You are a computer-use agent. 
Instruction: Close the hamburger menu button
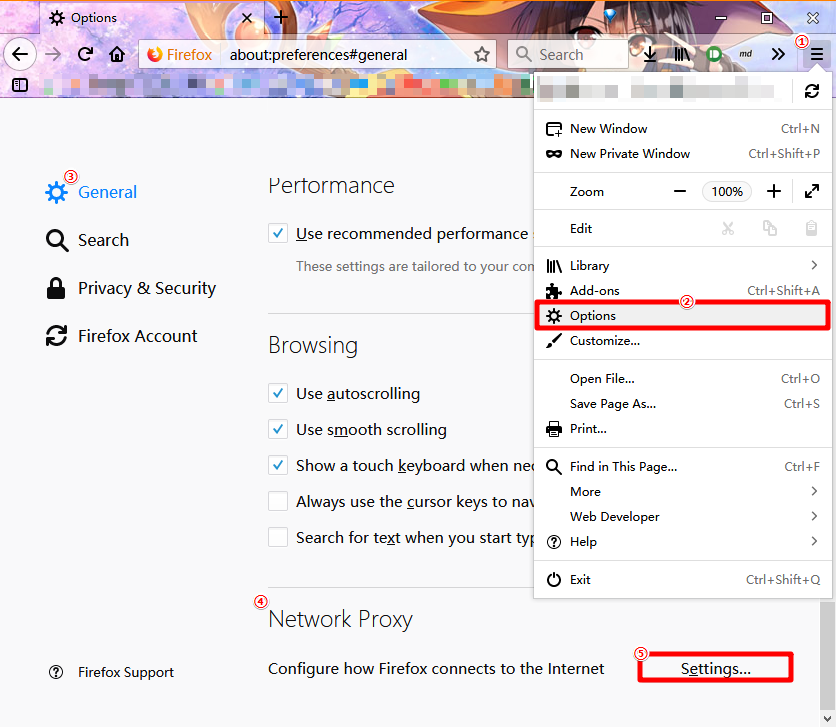point(816,54)
